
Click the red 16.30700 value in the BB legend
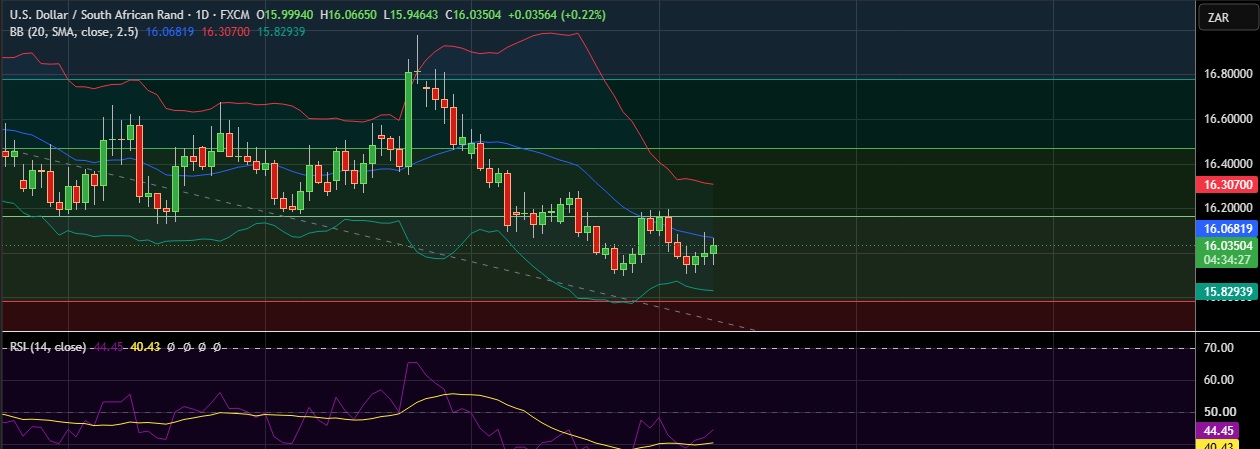[x=226, y=32]
